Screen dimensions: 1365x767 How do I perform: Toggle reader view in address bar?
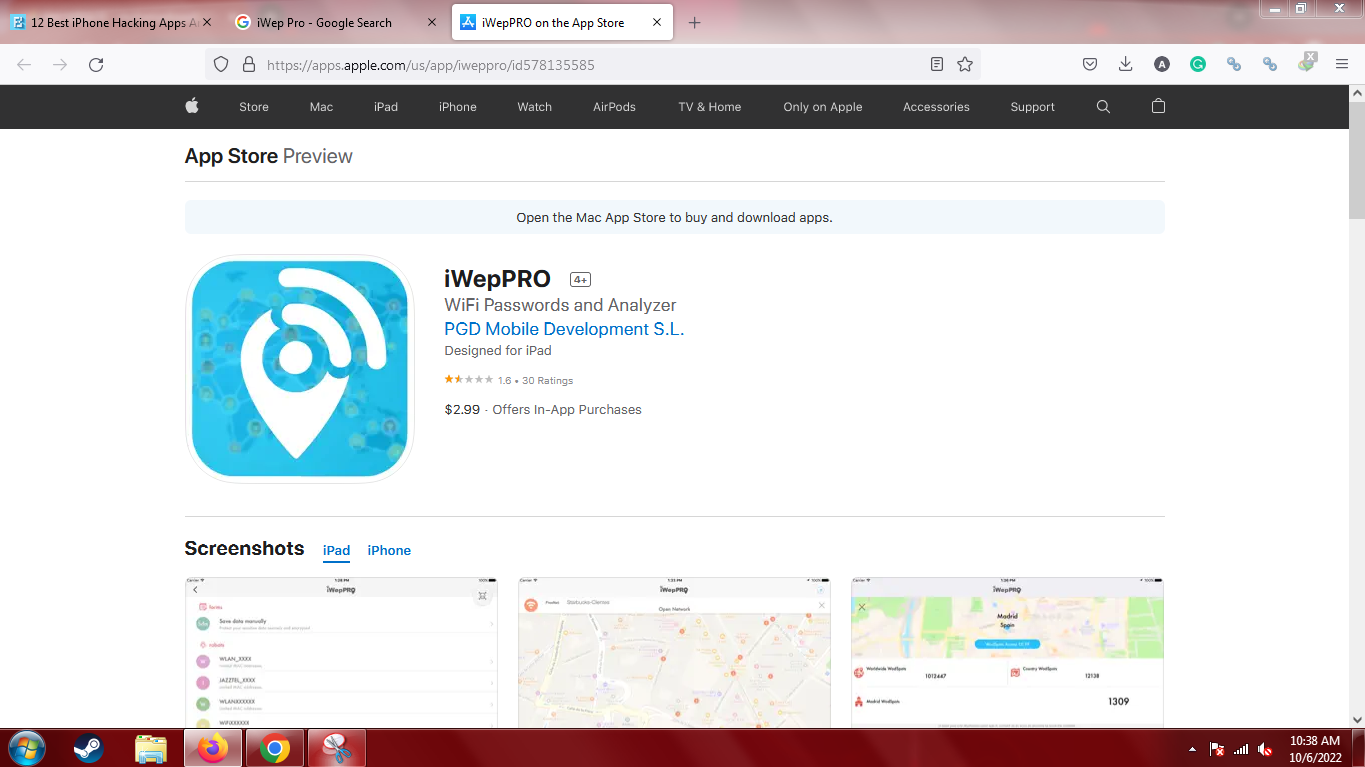(937, 64)
